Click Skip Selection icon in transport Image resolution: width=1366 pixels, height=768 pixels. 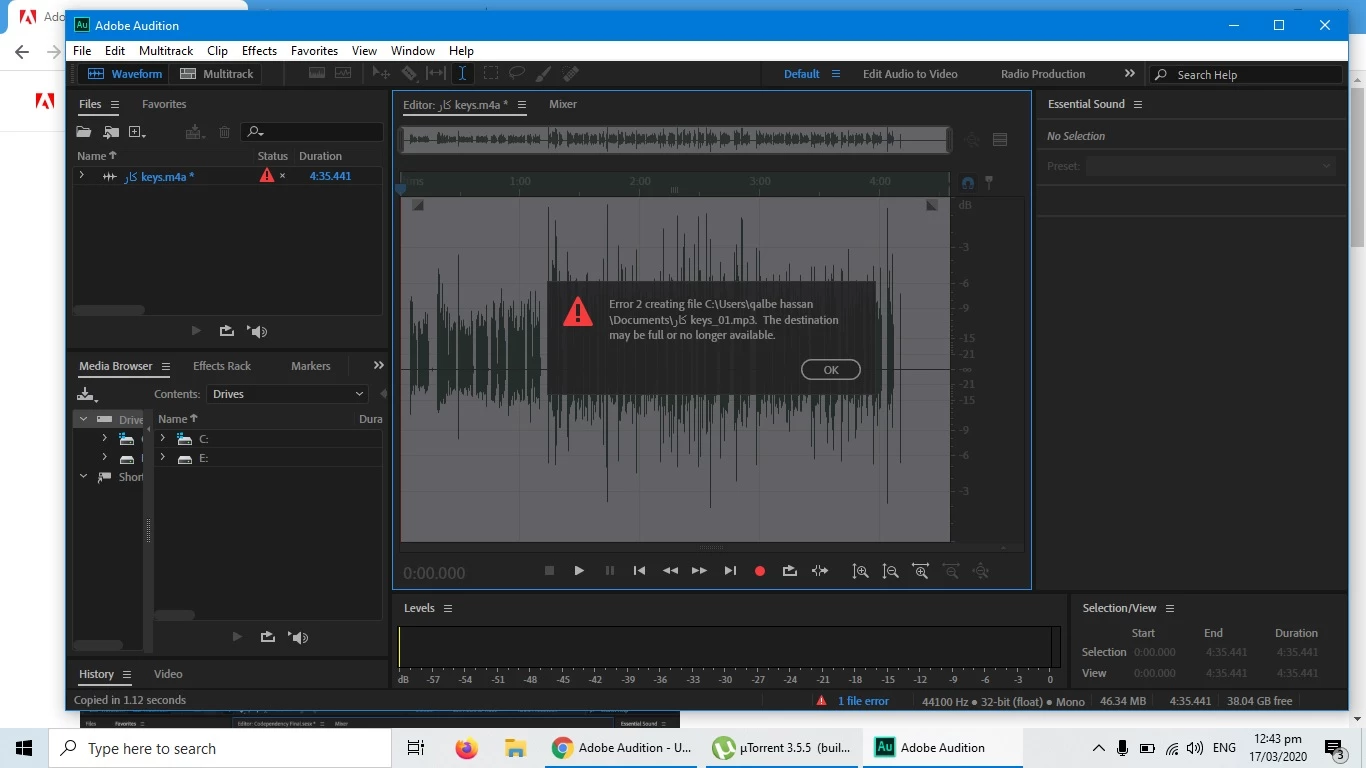(x=820, y=571)
